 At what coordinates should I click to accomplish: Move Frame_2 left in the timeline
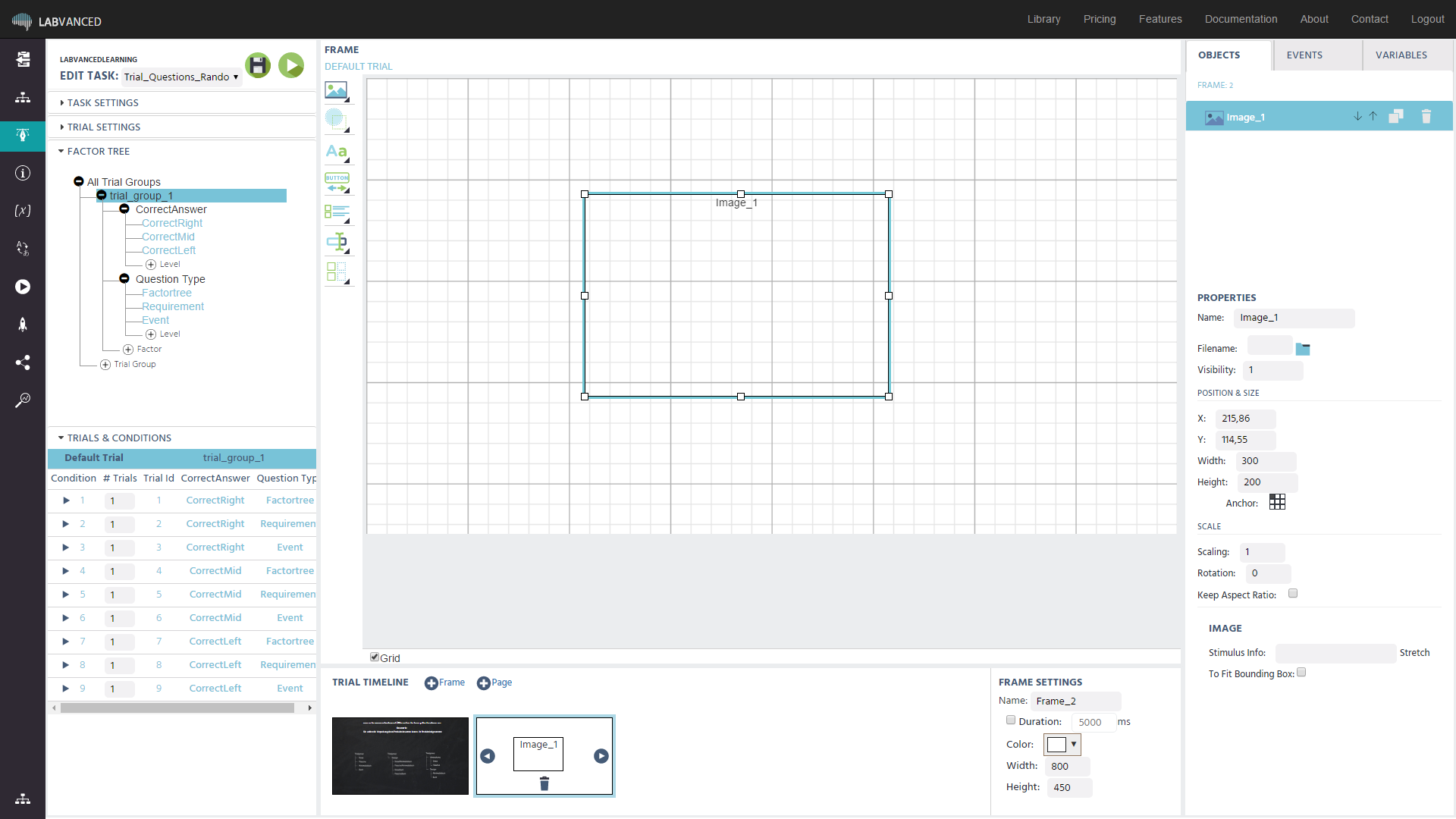tap(488, 756)
